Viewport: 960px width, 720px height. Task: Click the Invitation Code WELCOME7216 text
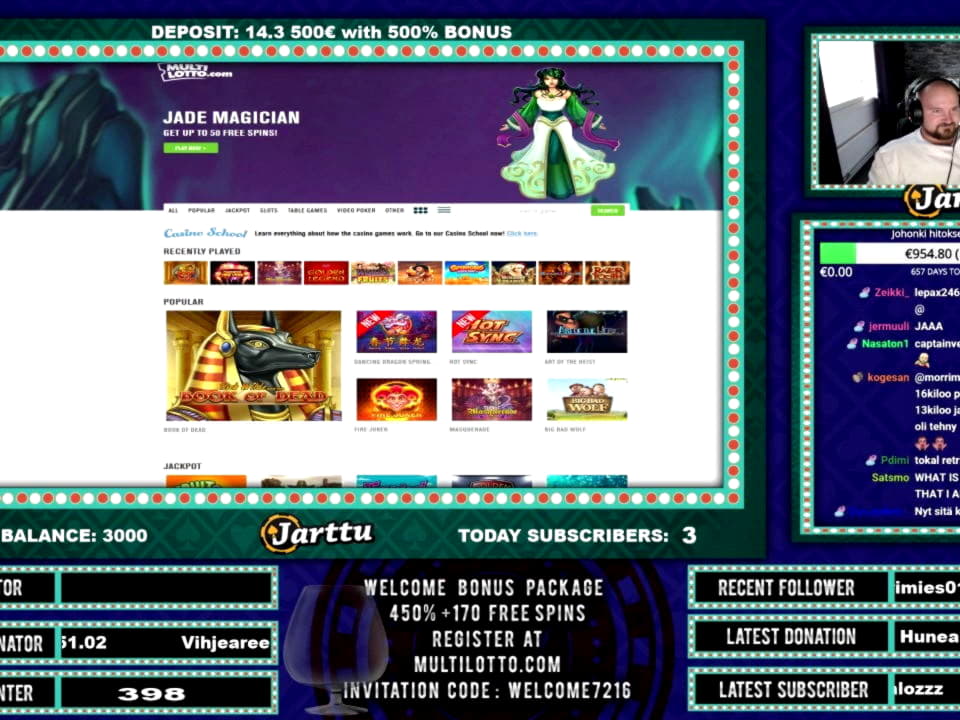click(x=487, y=691)
